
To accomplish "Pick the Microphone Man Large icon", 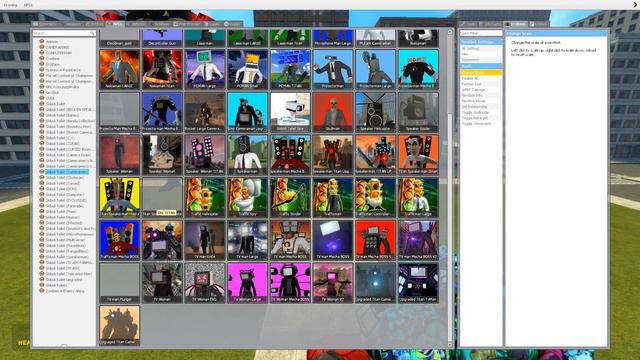I will point(333,38).
